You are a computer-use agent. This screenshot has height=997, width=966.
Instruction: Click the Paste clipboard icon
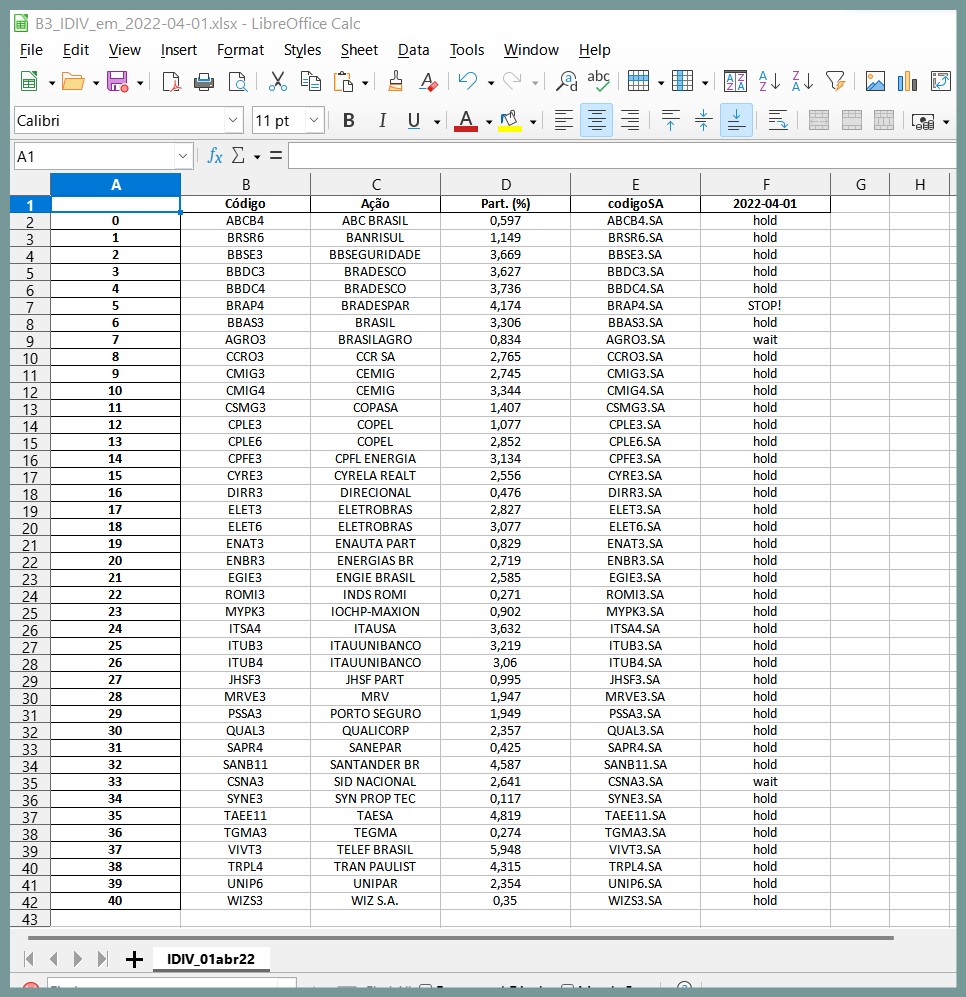pyautogui.click(x=343, y=81)
